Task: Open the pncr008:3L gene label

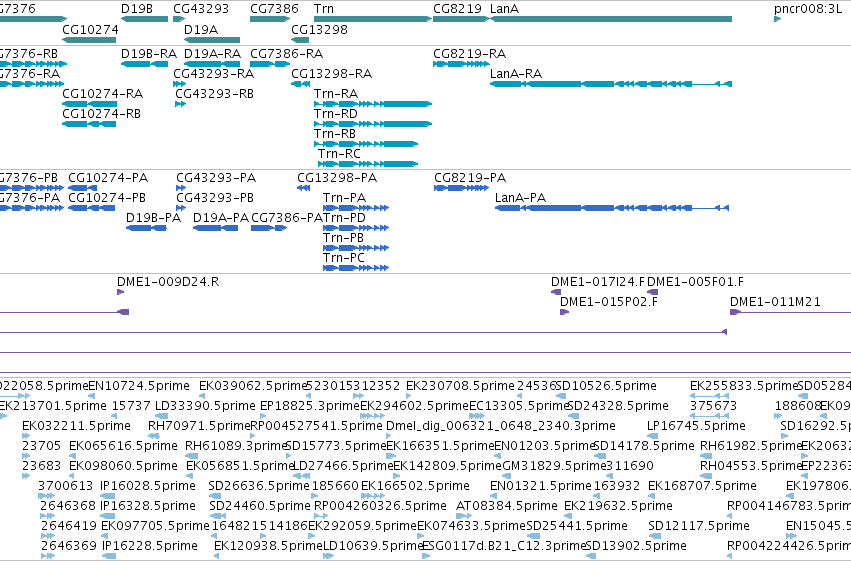Action: coord(808,9)
